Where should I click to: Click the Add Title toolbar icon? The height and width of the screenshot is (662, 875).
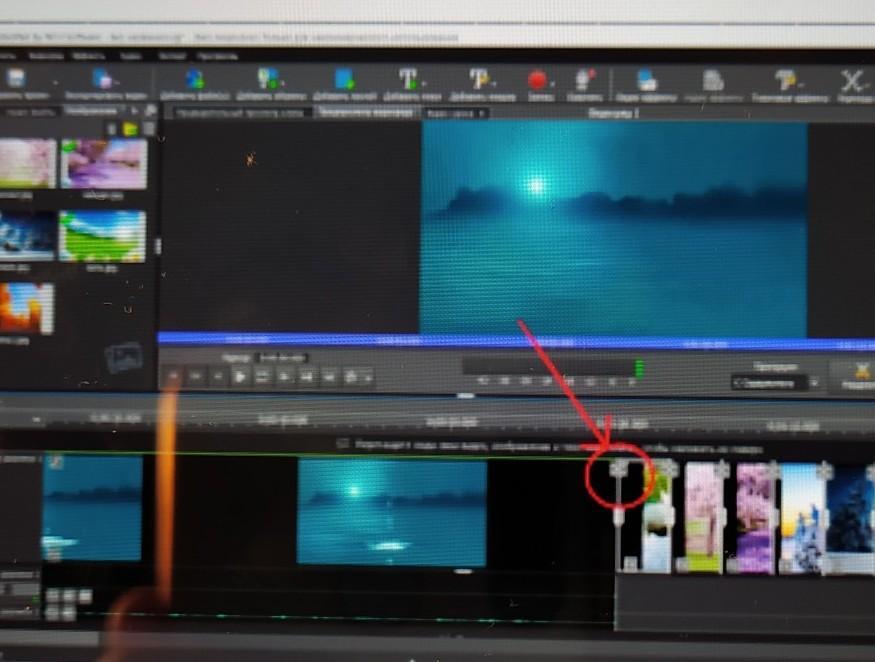478,79
